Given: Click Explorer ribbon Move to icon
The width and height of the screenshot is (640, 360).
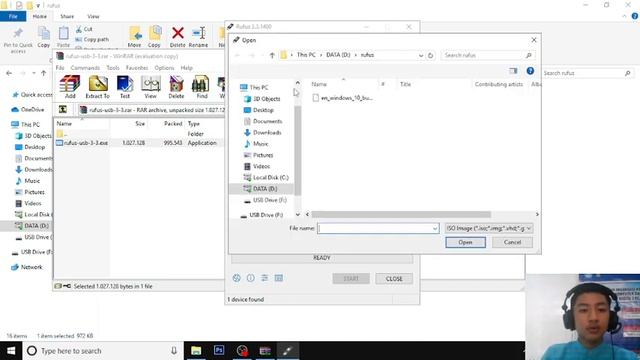Looking at the screenshot, I should (x=135, y=33).
